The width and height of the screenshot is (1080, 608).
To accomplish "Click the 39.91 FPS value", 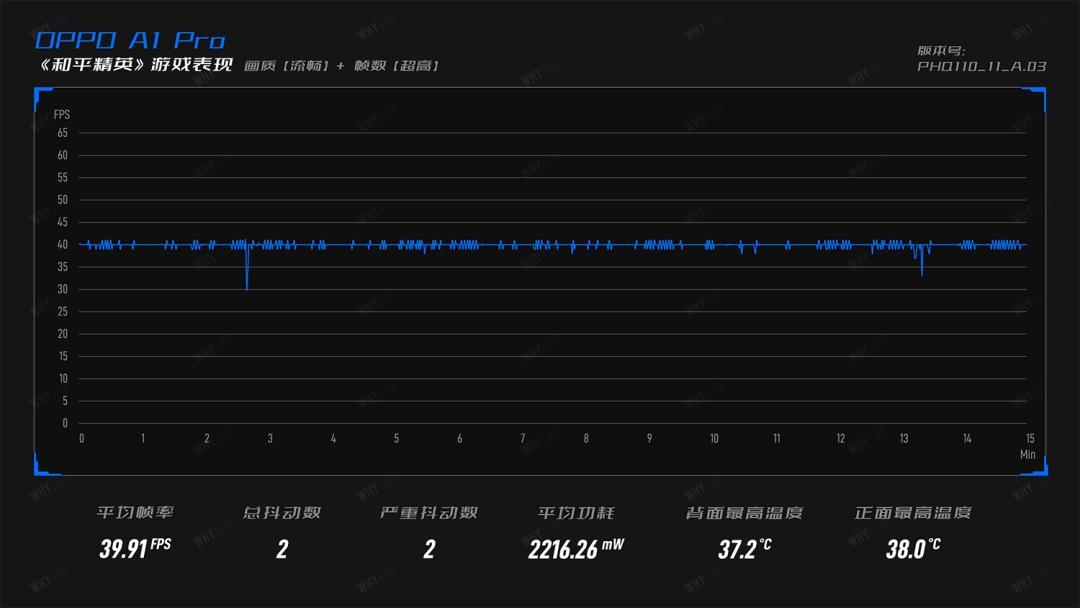I will (135, 548).
